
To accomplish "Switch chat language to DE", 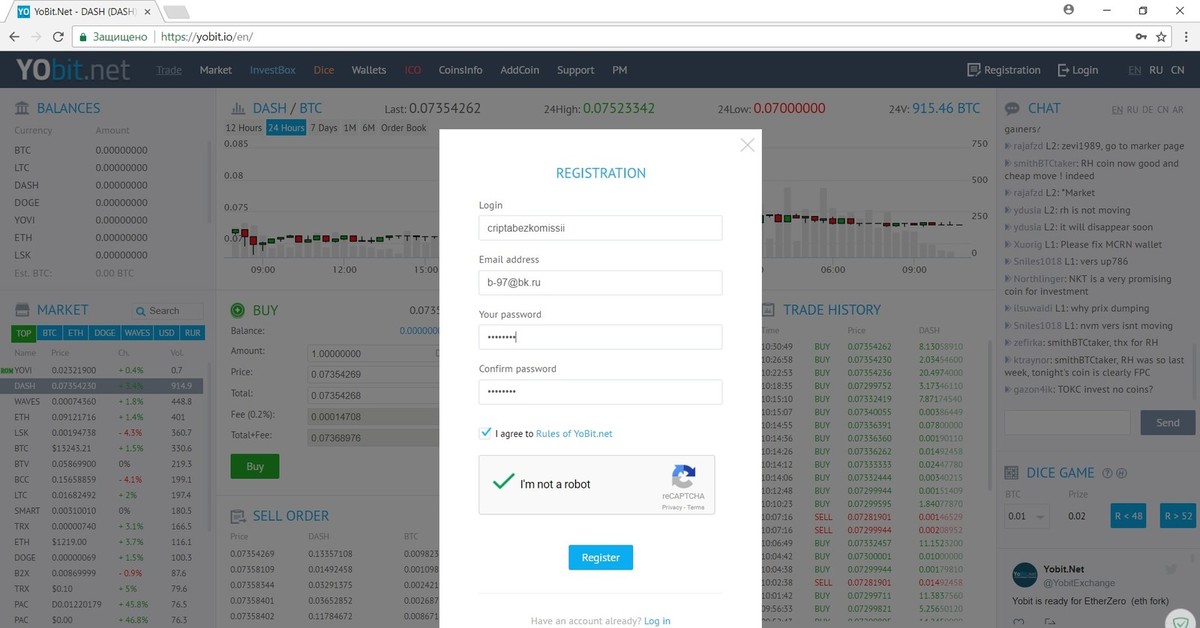I will point(1149,109).
